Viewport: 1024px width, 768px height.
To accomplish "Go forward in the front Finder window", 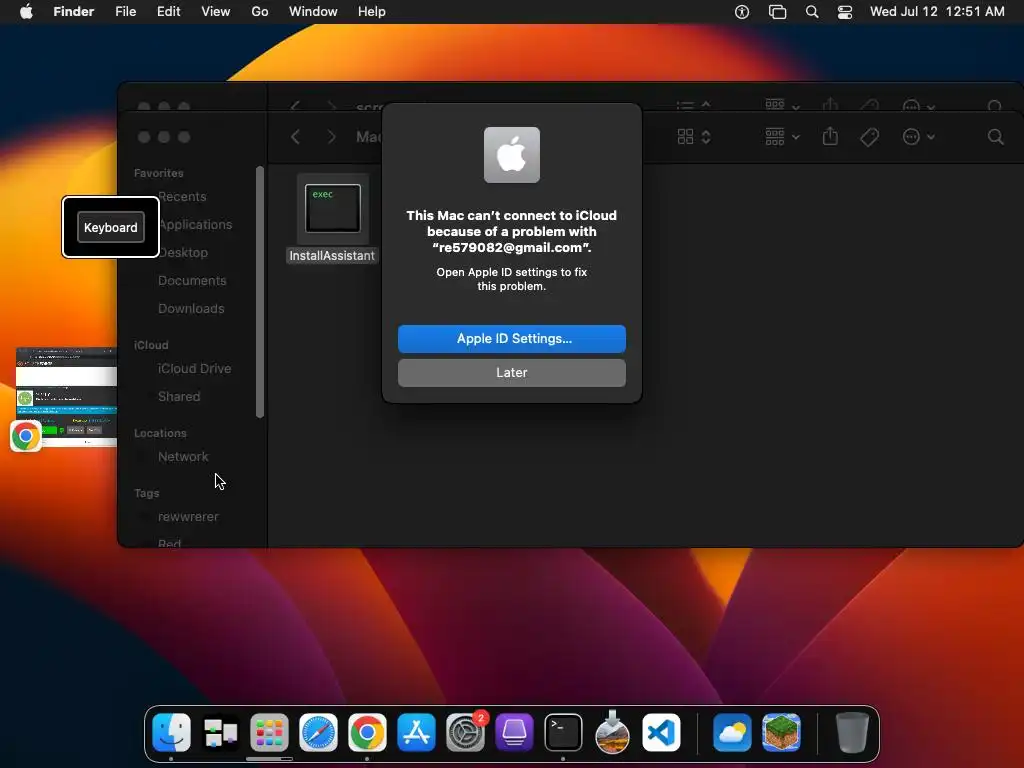I will click(331, 136).
